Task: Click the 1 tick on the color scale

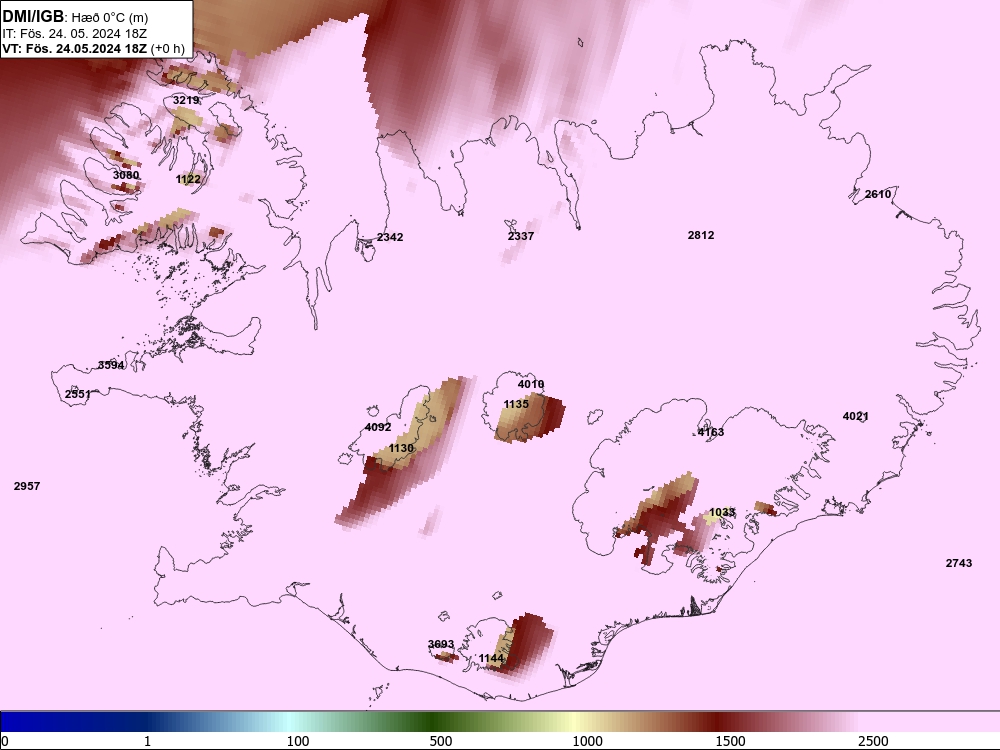Action: (147, 741)
